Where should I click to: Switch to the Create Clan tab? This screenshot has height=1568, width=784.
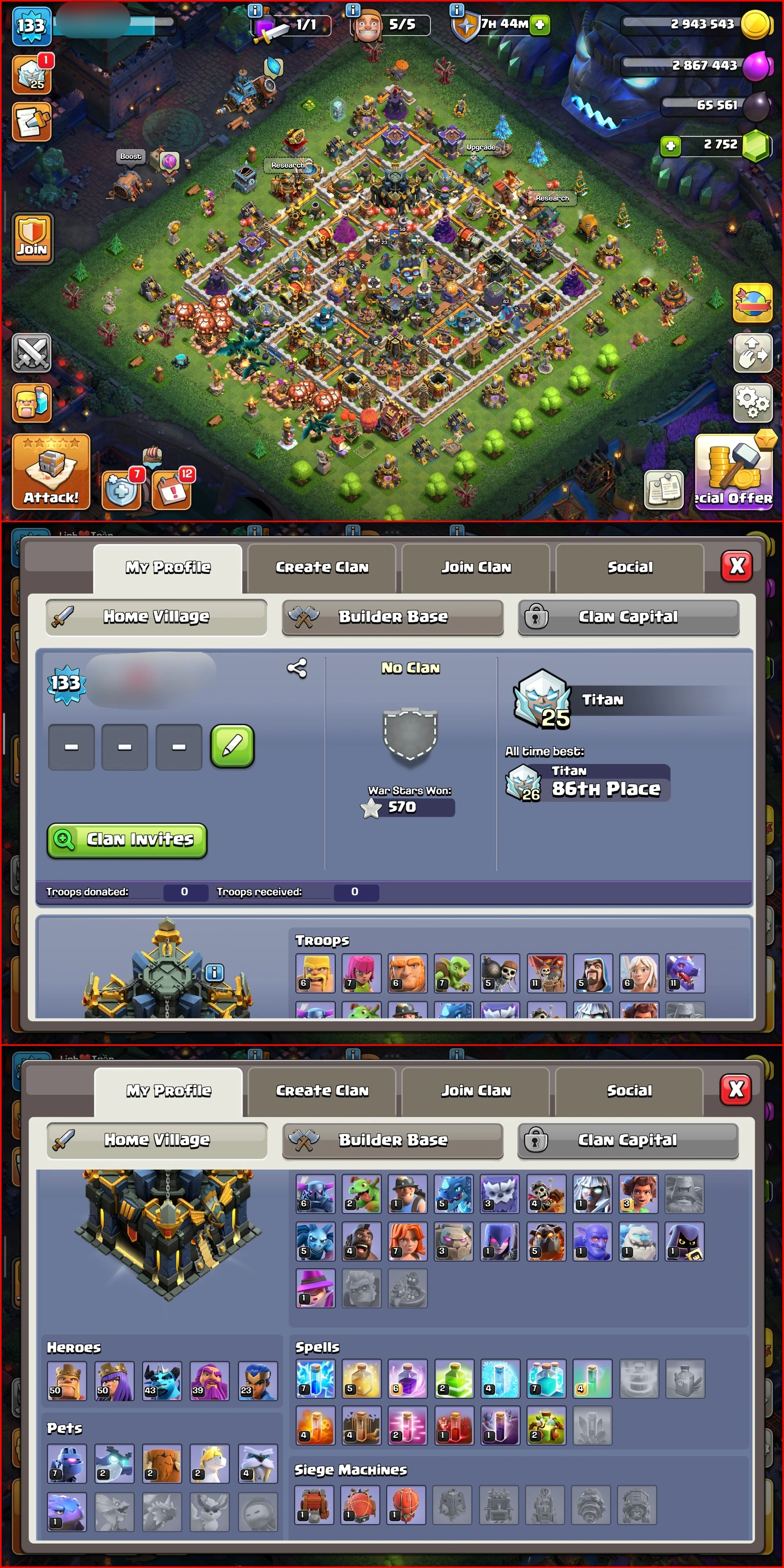(x=322, y=567)
